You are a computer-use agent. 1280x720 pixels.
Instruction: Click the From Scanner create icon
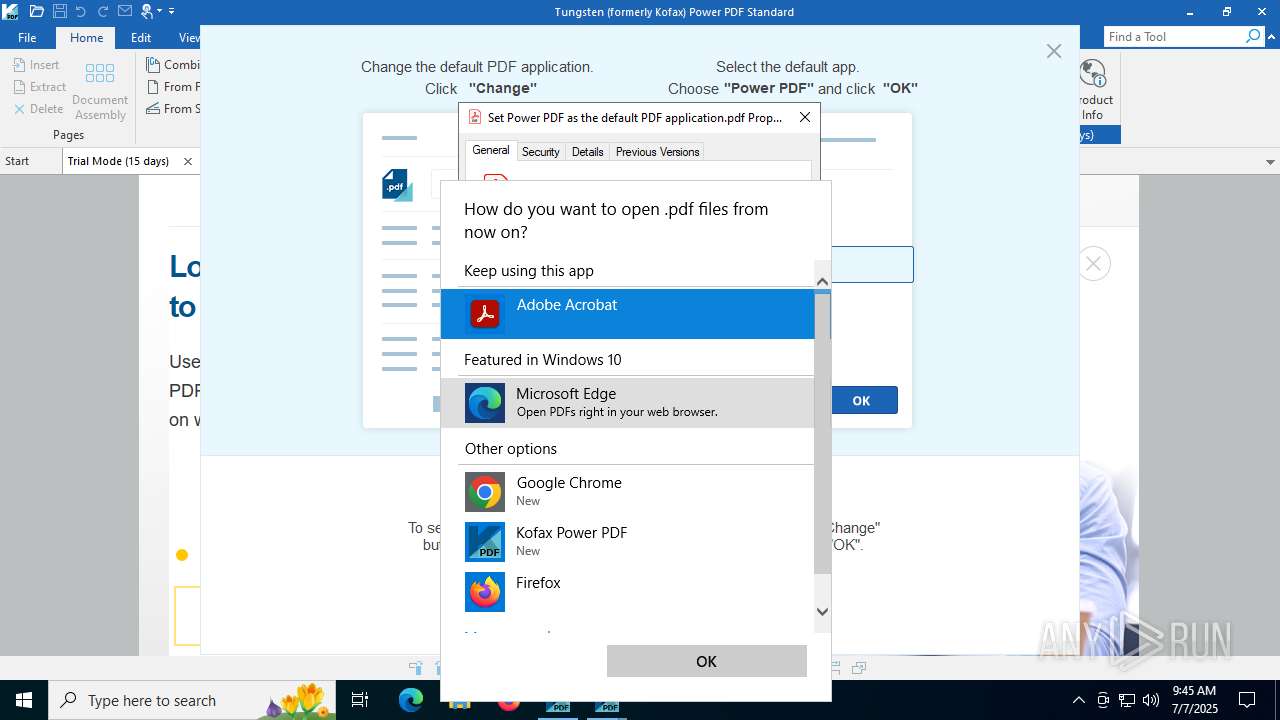click(154, 108)
